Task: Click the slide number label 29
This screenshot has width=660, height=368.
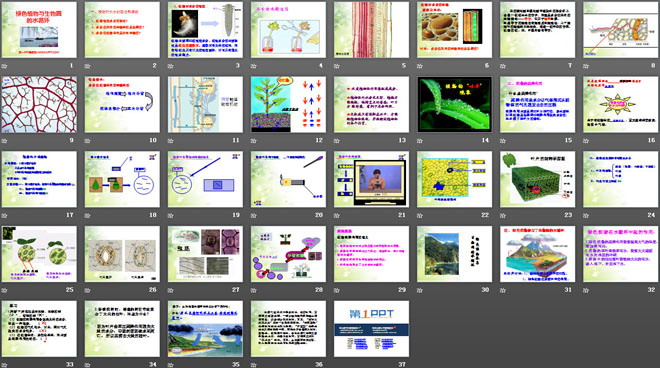Action: 402,290
